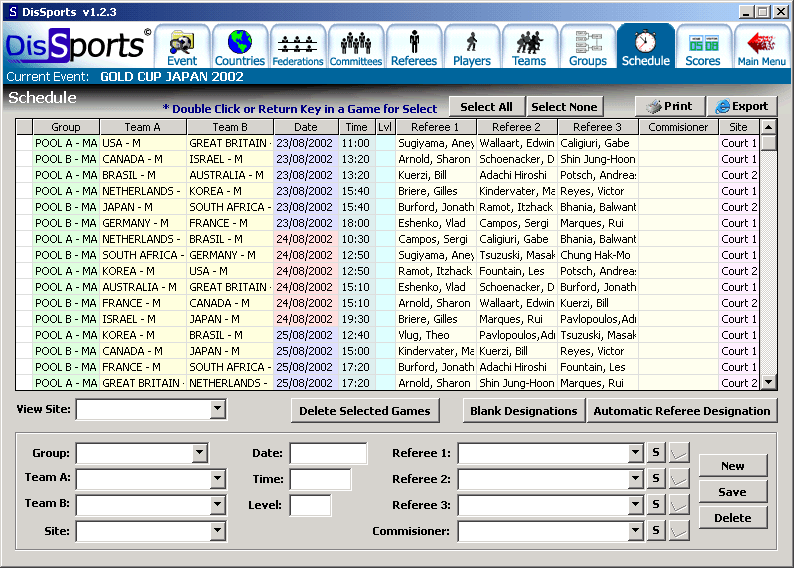The height and width of the screenshot is (568, 794).
Task: Select the 'Sugiyama, Aney' cell at 11:00
Action: click(436, 143)
